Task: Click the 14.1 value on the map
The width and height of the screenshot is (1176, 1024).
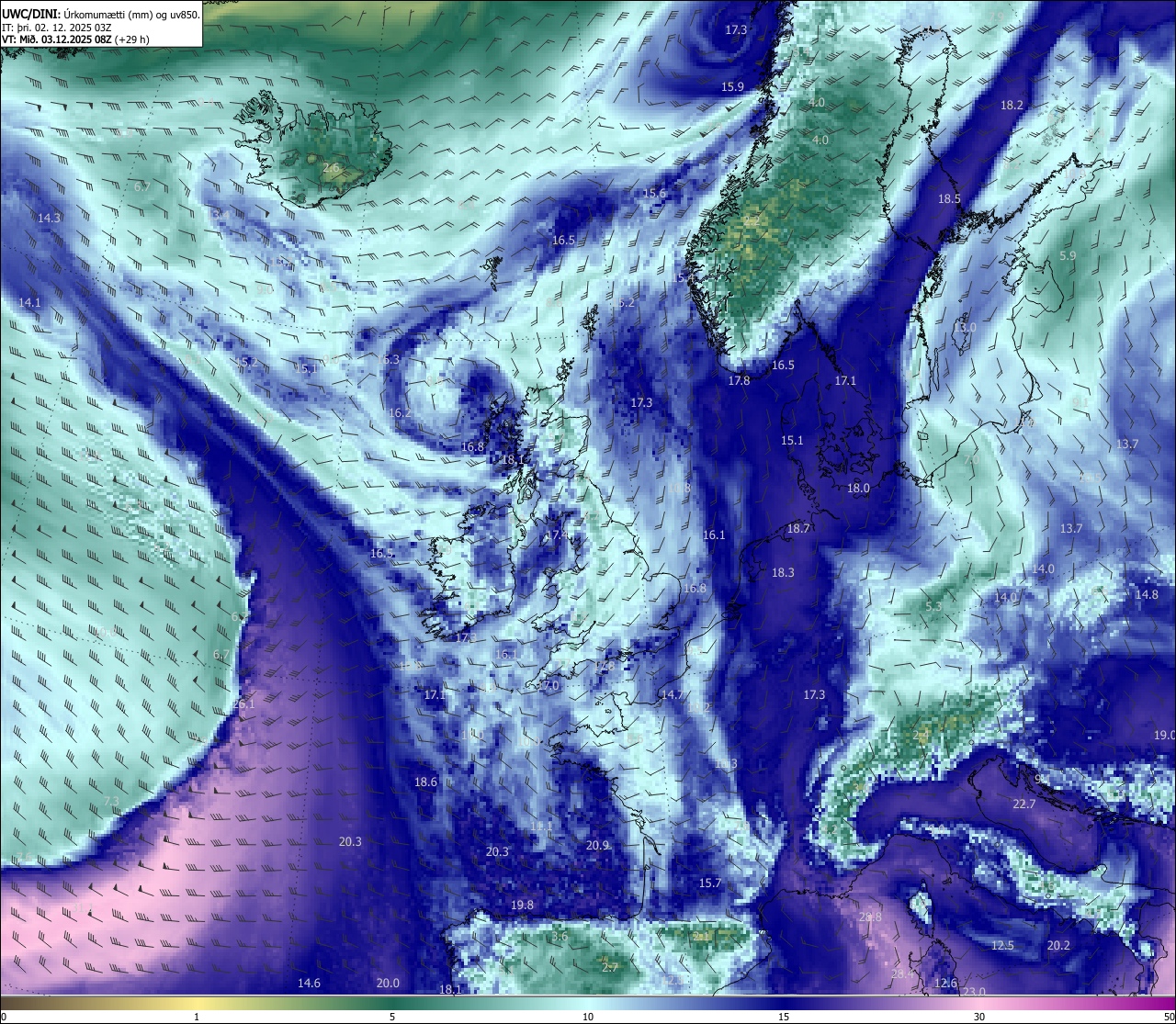Action: pos(29,303)
